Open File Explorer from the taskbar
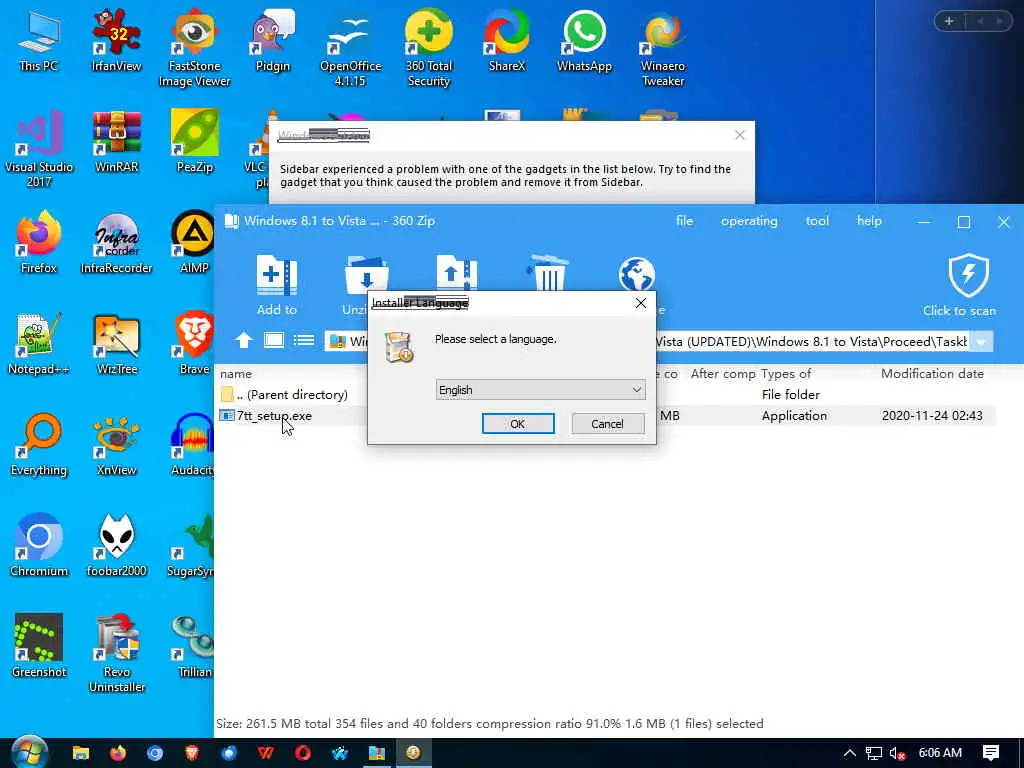Screen dimensions: 1024x768 pos(80,753)
